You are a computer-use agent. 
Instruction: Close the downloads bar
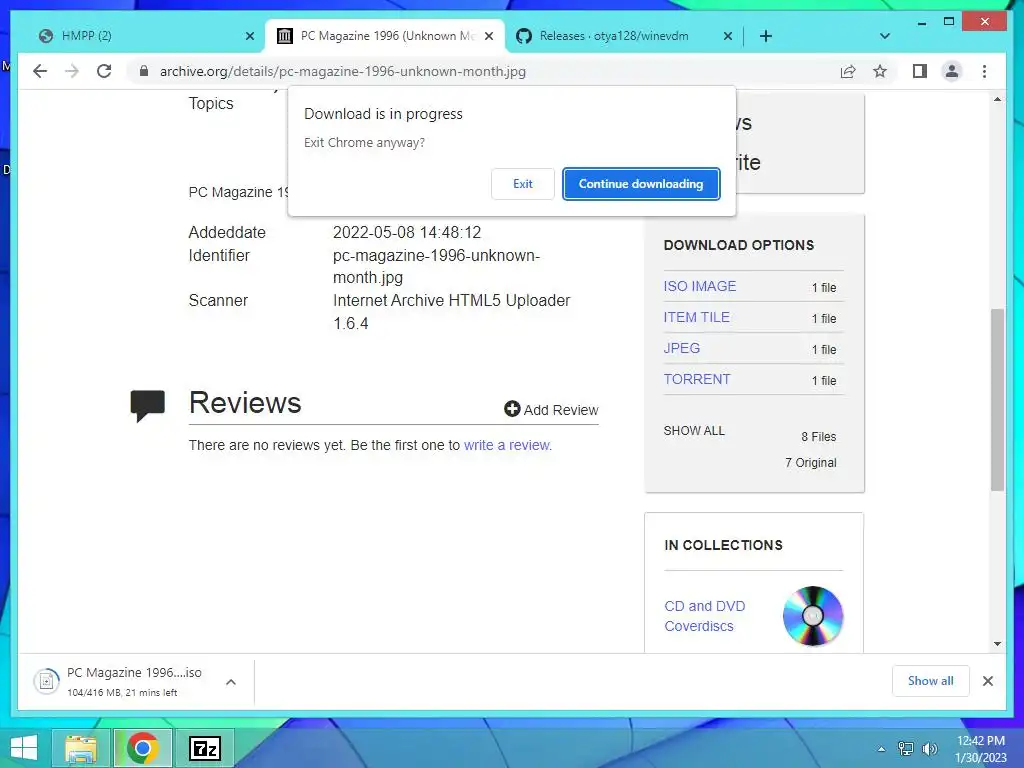pyautogui.click(x=987, y=681)
